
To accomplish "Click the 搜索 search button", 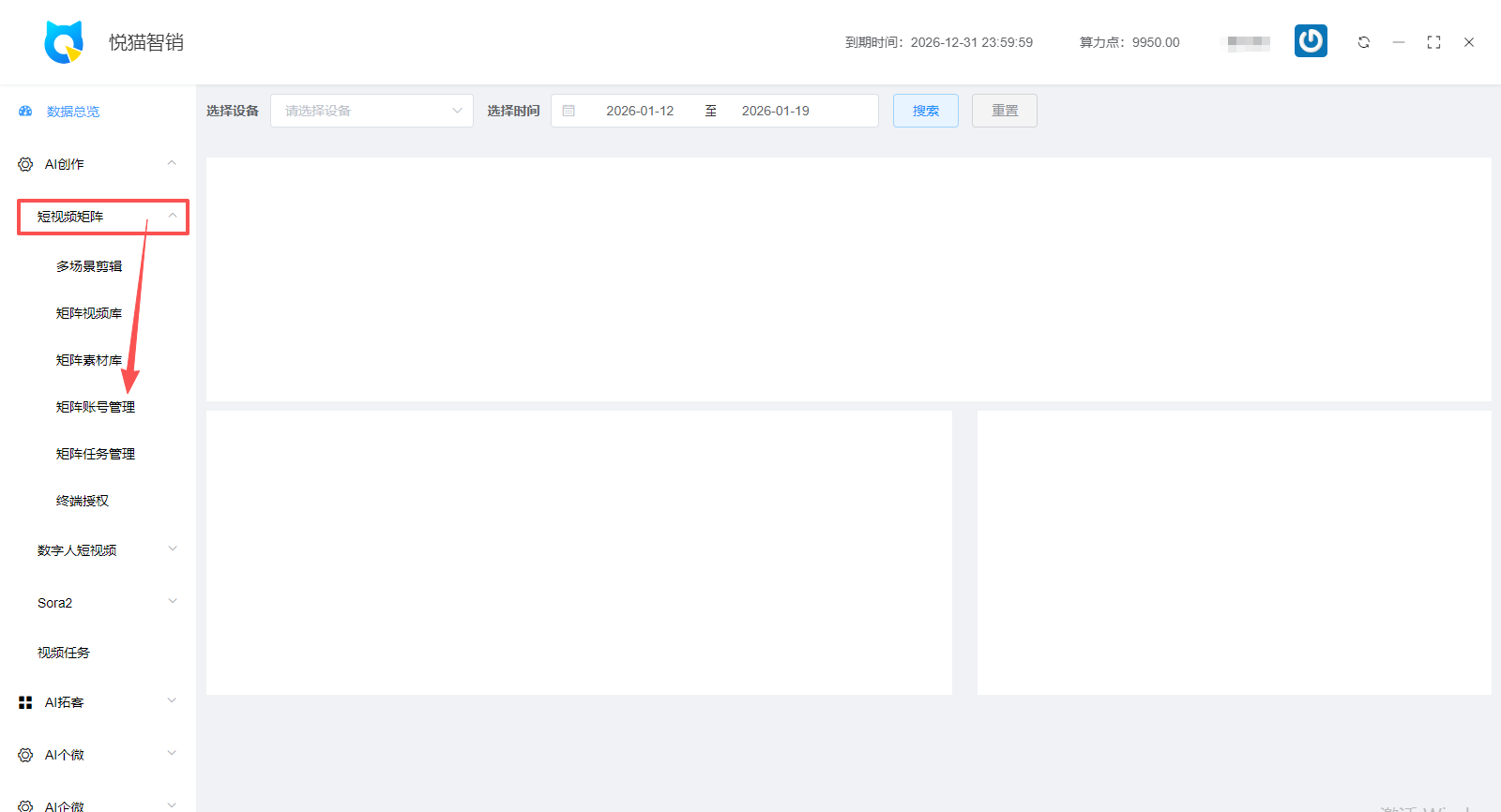I will point(925,111).
